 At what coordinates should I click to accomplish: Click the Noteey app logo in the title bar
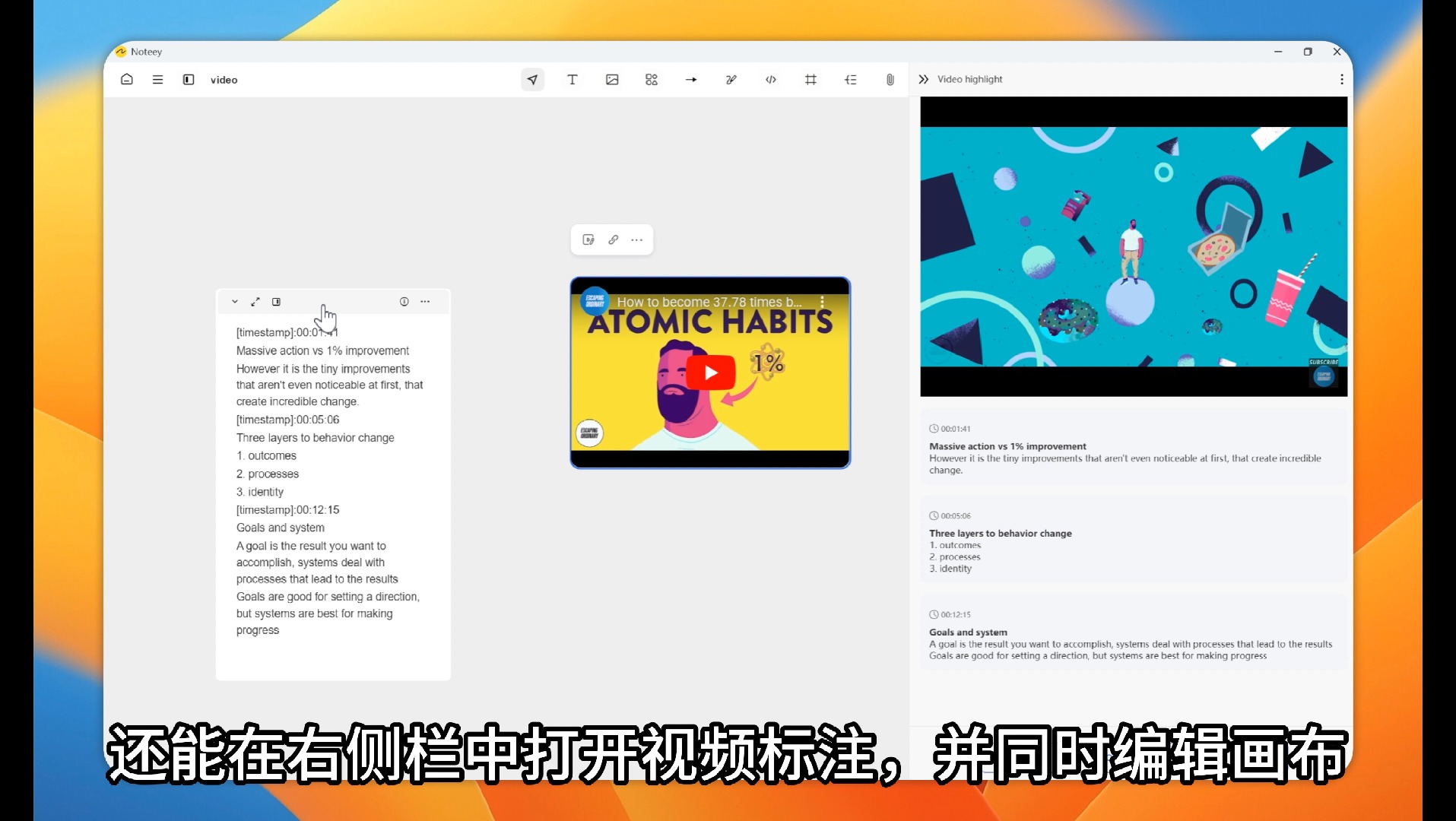point(120,52)
